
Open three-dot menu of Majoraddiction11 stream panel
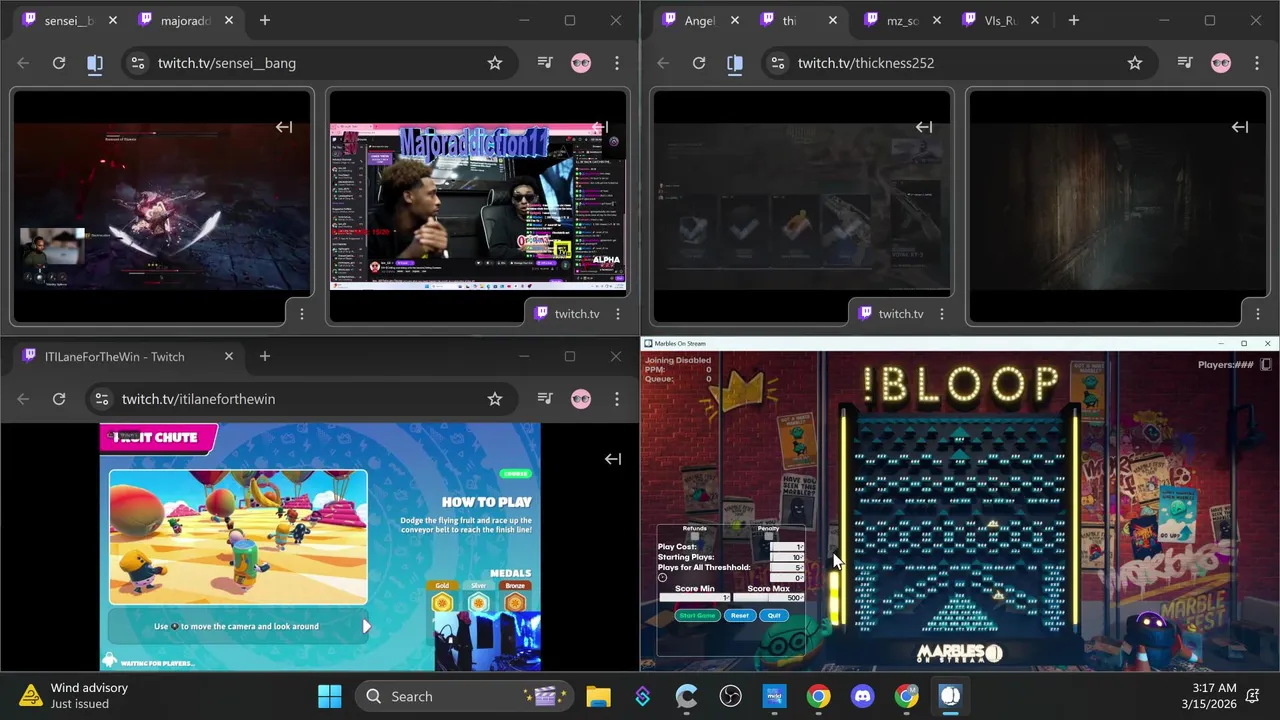(x=618, y=314)
